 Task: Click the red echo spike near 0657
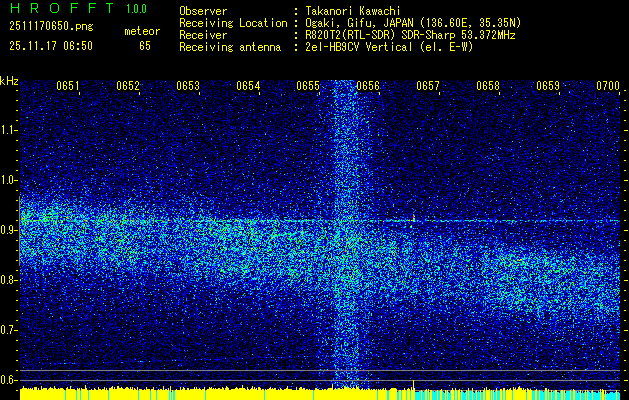(414, 217)
